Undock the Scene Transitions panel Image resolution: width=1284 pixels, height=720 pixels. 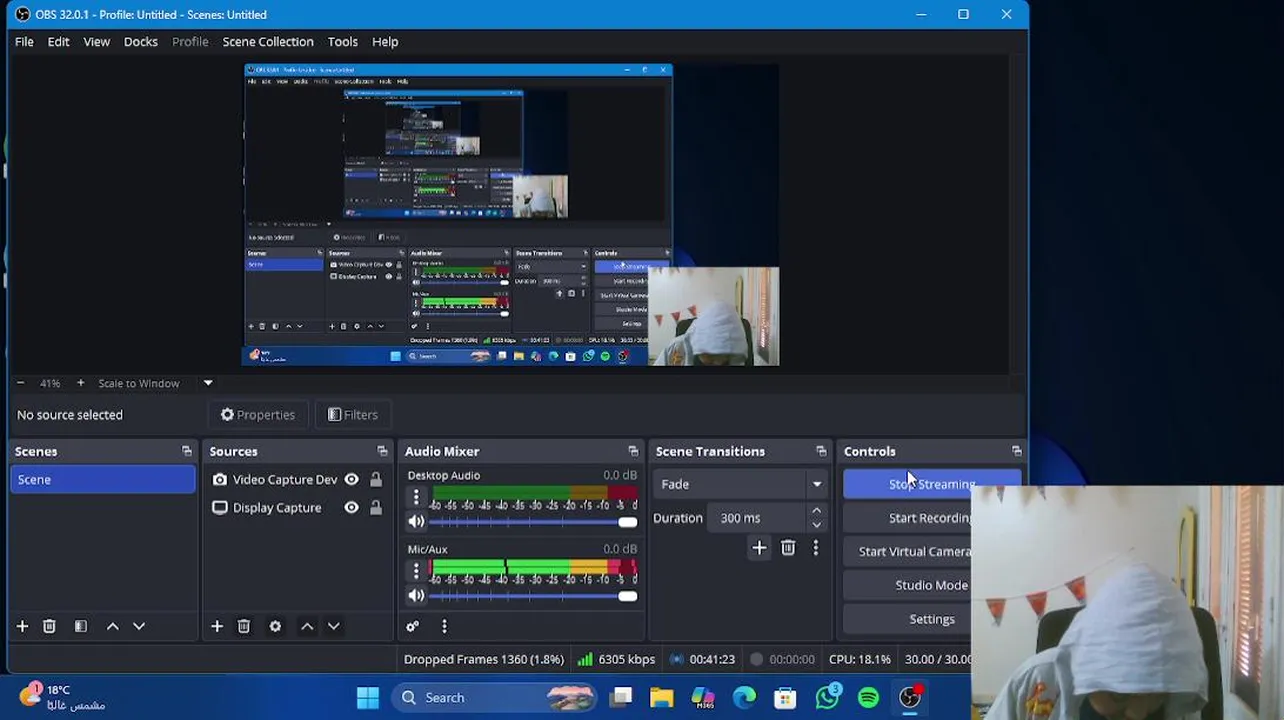[821, 451]
